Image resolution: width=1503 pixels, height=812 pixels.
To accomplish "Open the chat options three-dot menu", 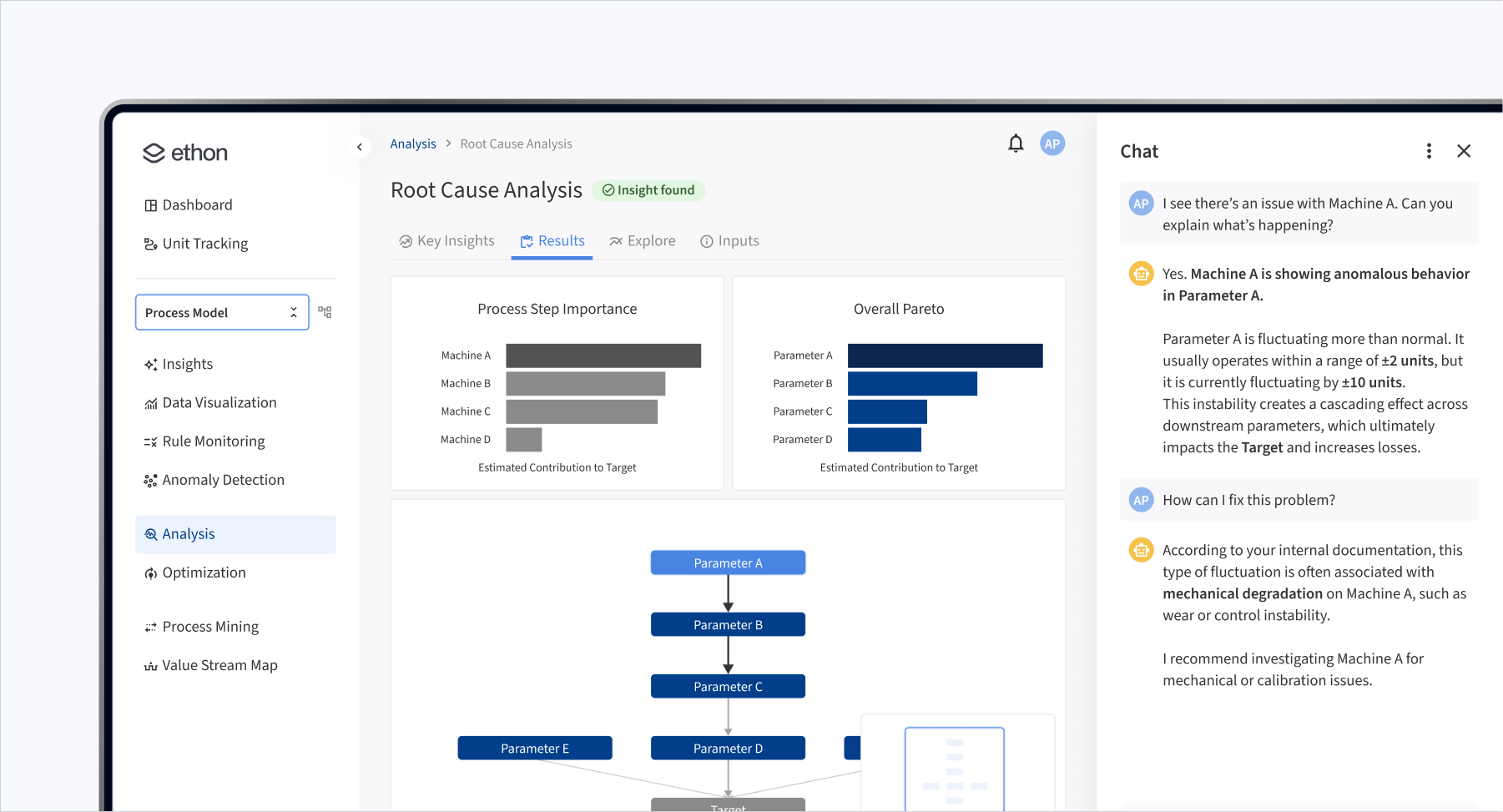I will pyautogui.click(x=1429, y=150).
